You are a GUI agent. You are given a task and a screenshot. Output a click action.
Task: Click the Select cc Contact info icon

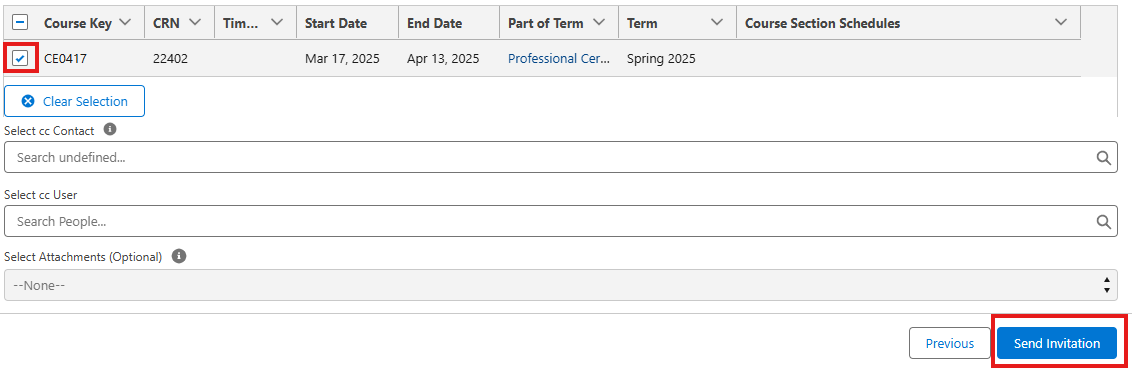click(110, 129)
